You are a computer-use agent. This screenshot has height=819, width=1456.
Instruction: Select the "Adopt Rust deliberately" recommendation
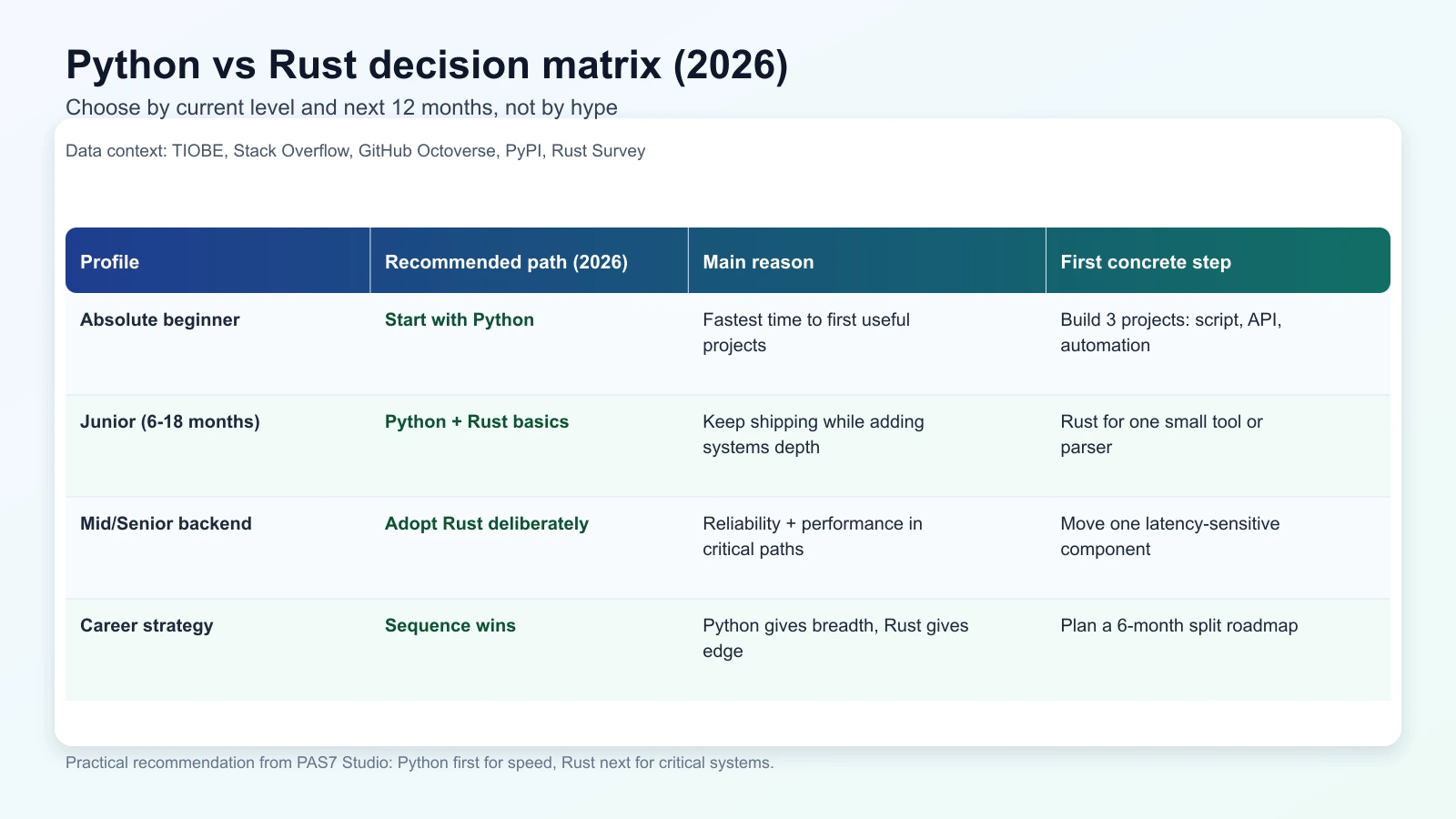[x=486, y=523]
